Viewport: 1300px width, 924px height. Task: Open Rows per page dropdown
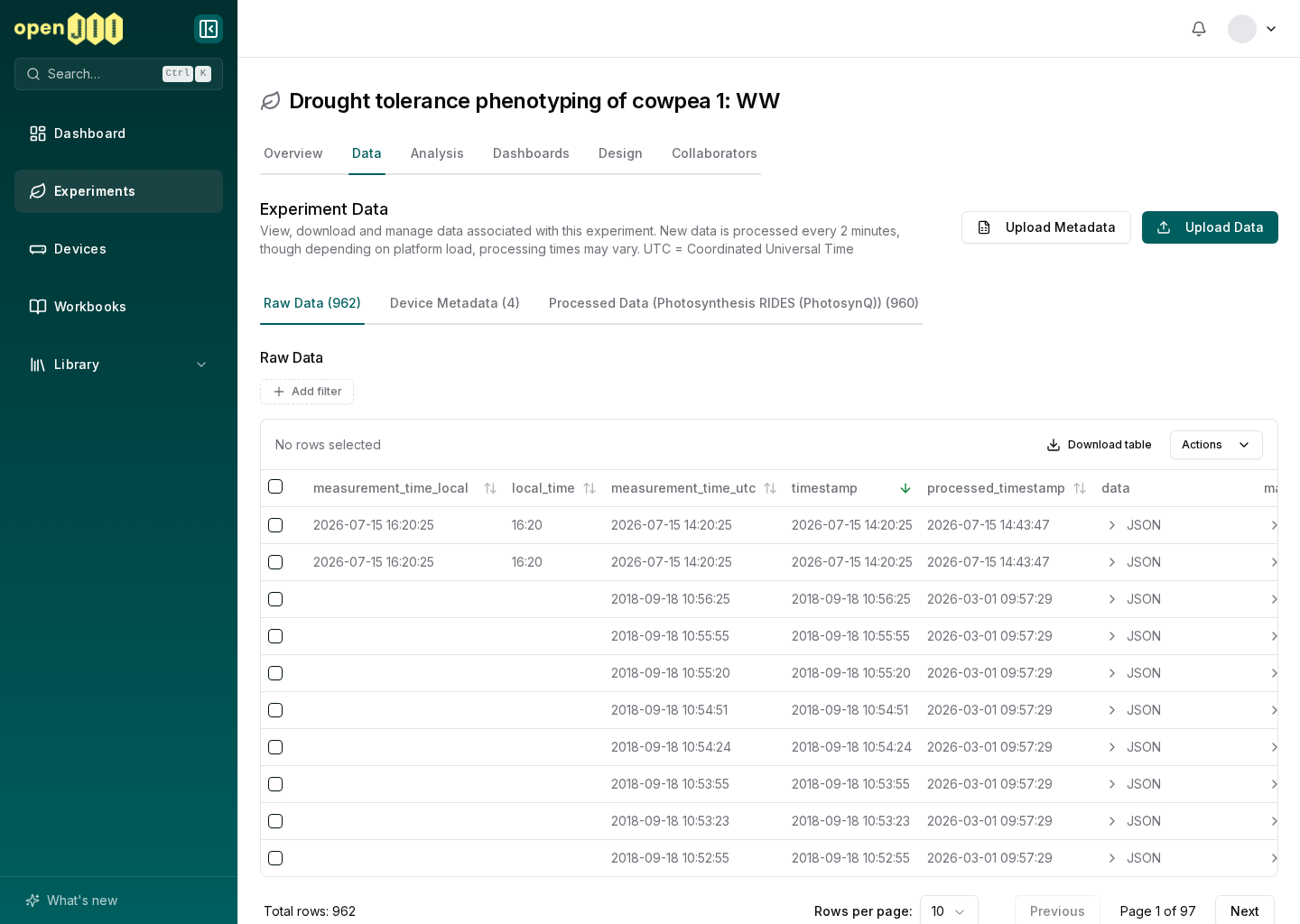click(949, 910)
